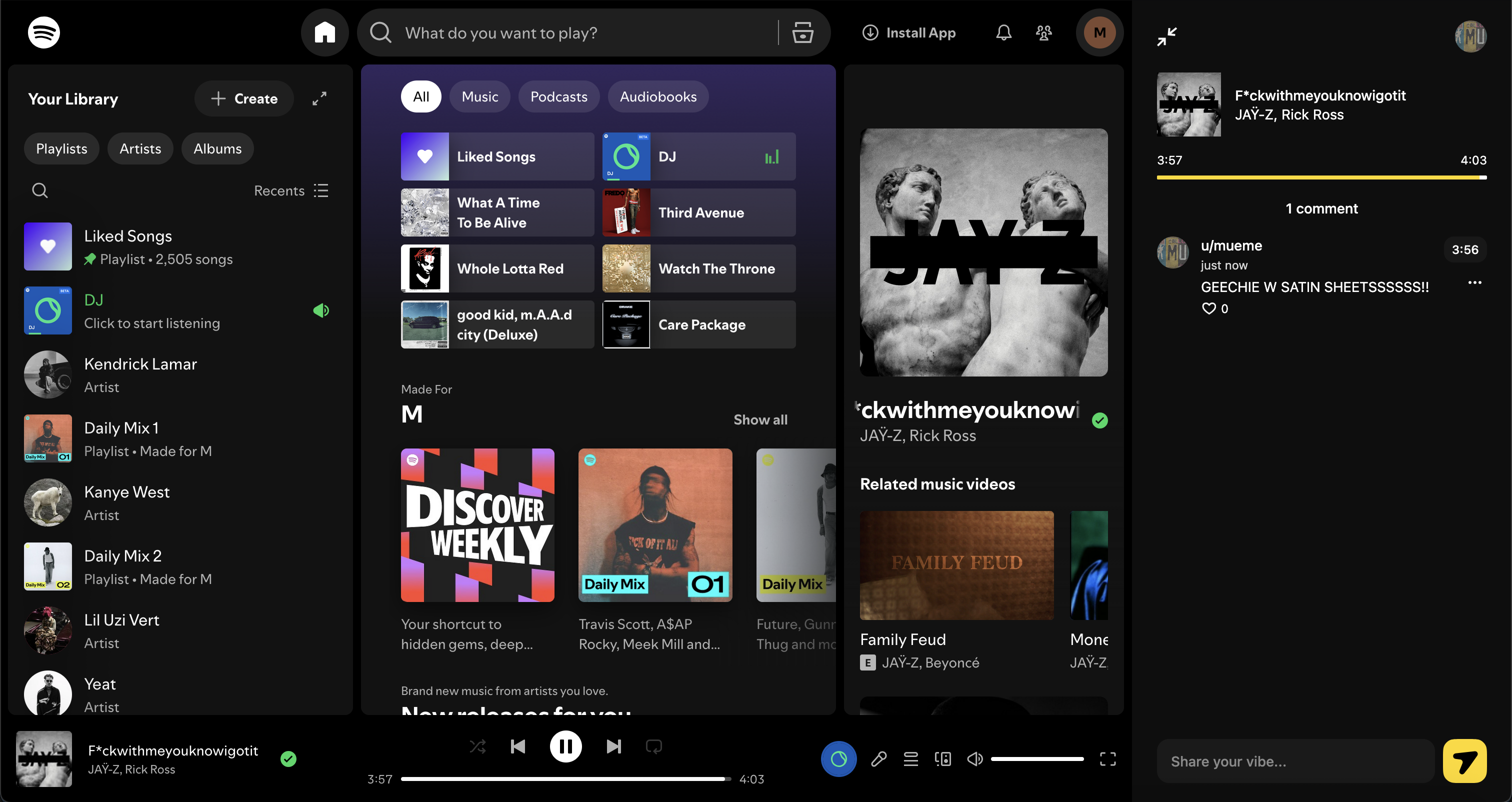Screen dimensions: 1512x802
Task: Toggle repeat mode
Action: pyautogui.click(x=654, y=746)
